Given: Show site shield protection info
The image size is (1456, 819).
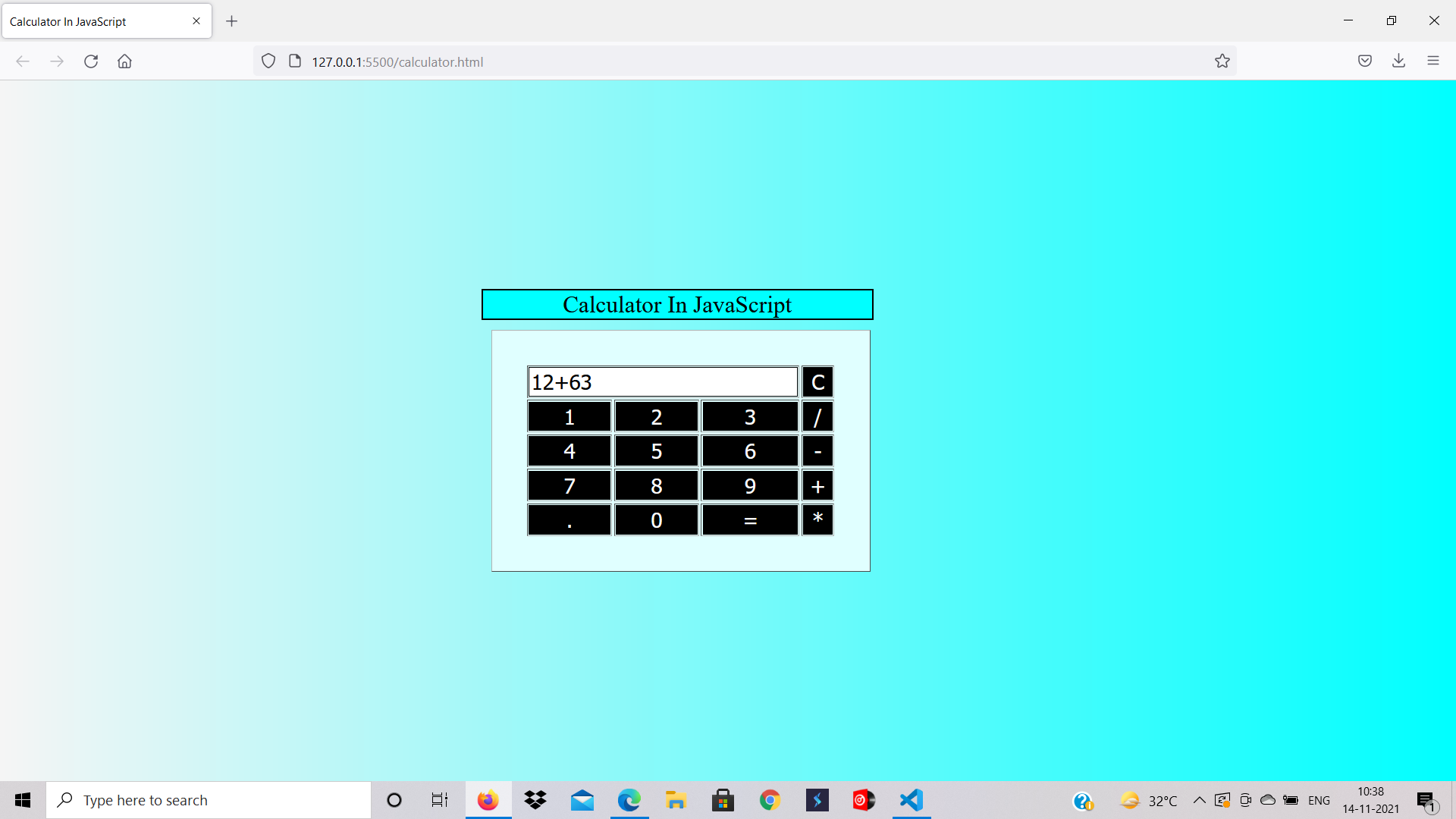Looking at the screenshot, I should (x=268, y=61).
